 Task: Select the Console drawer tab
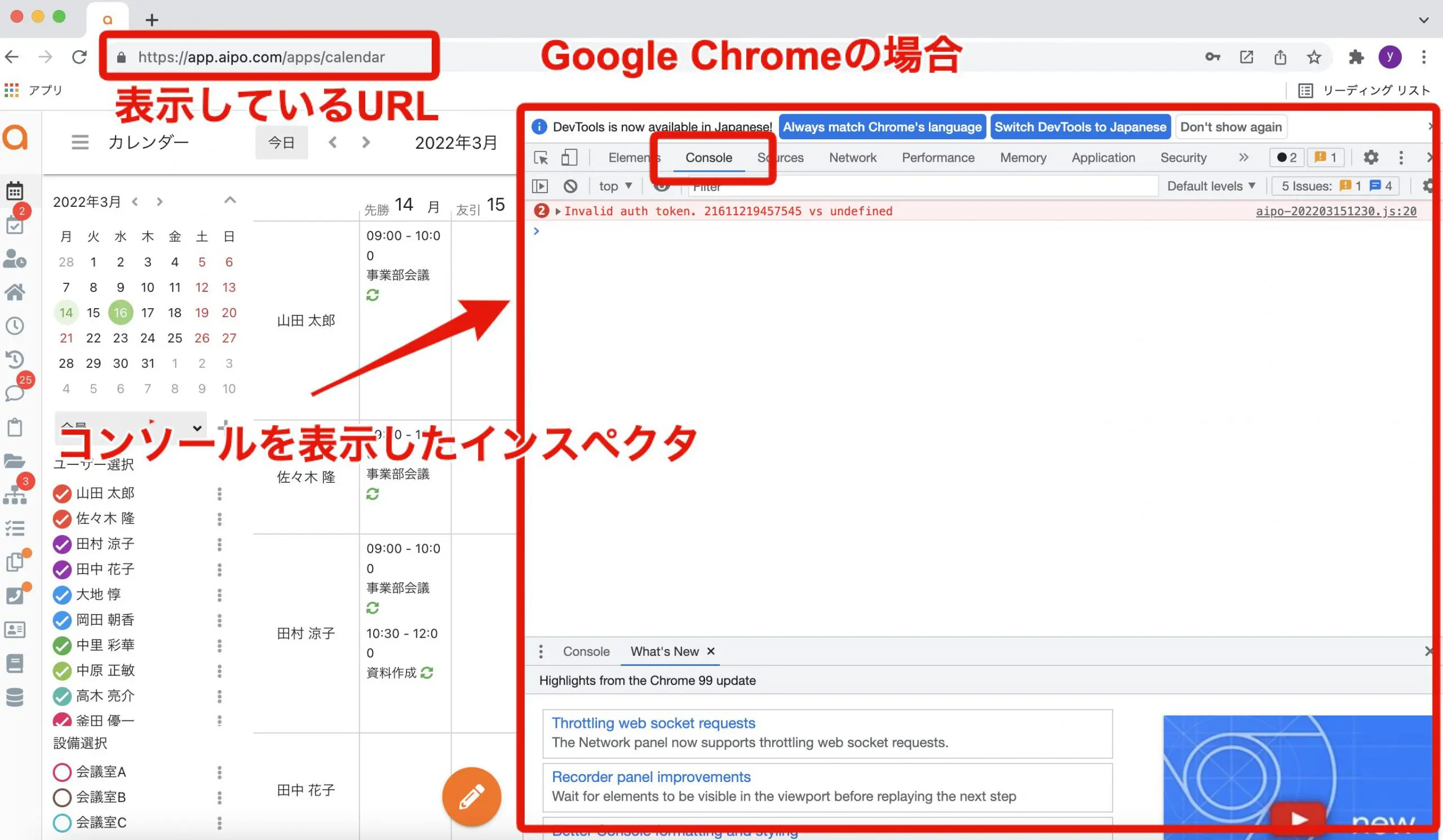point(586,651)
